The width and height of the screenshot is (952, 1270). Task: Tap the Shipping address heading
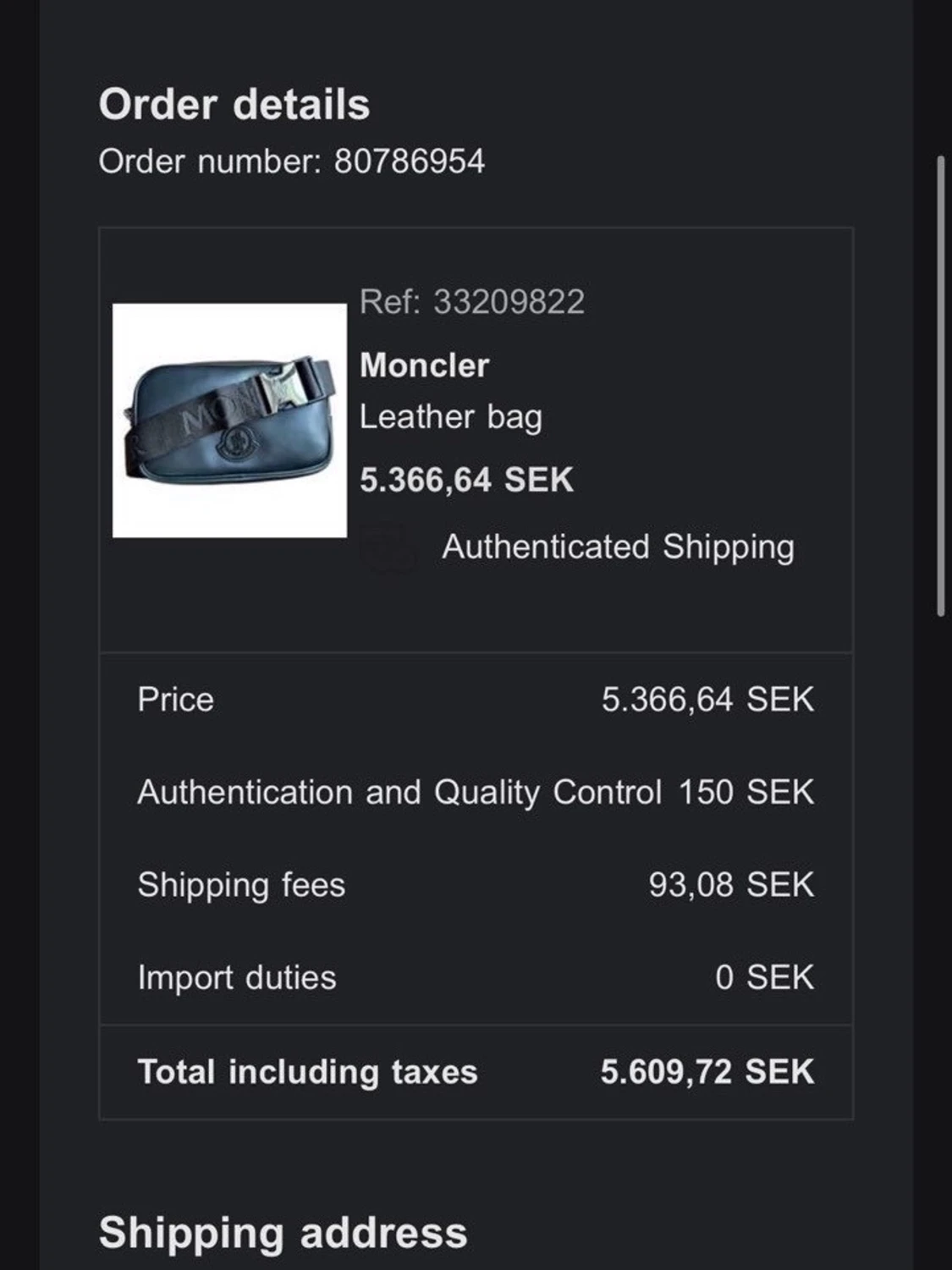[283, 1232]
